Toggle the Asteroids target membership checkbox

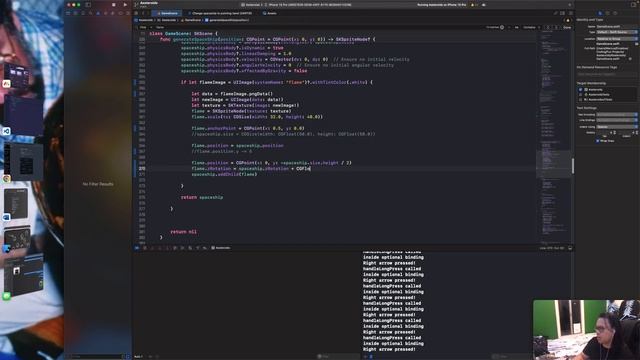pyautogui.click(x=580, y=90)
